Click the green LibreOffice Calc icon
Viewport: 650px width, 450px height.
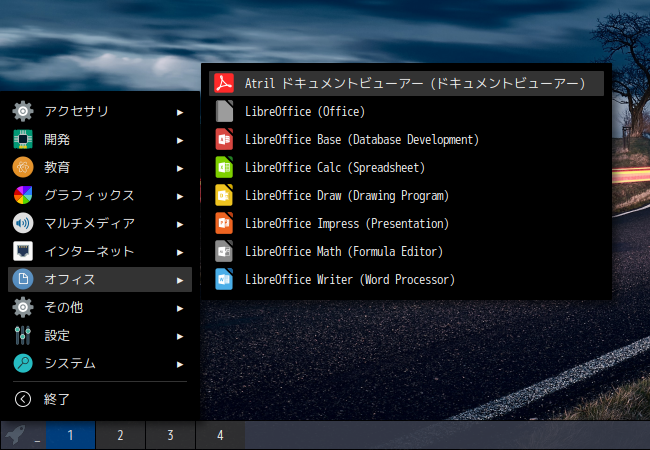click(x=224, y=167)
